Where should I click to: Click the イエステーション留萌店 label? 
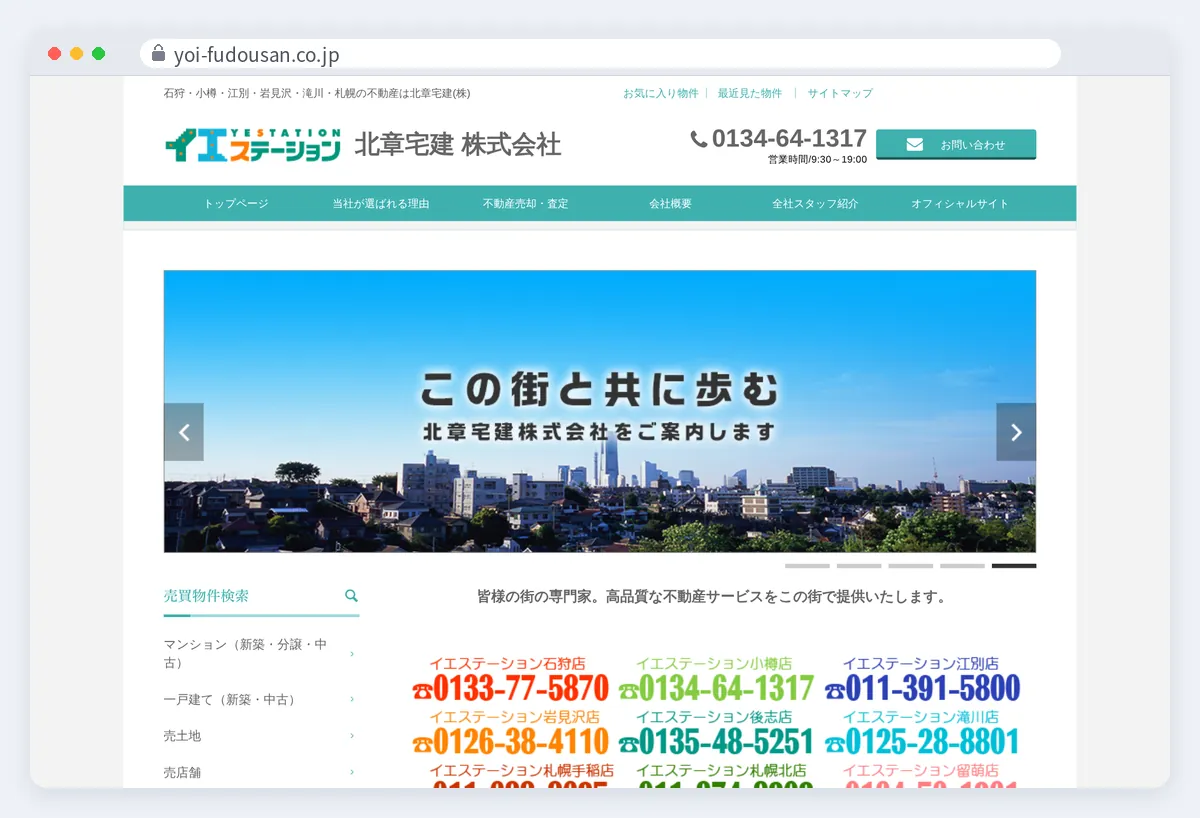tap(920, 770)
